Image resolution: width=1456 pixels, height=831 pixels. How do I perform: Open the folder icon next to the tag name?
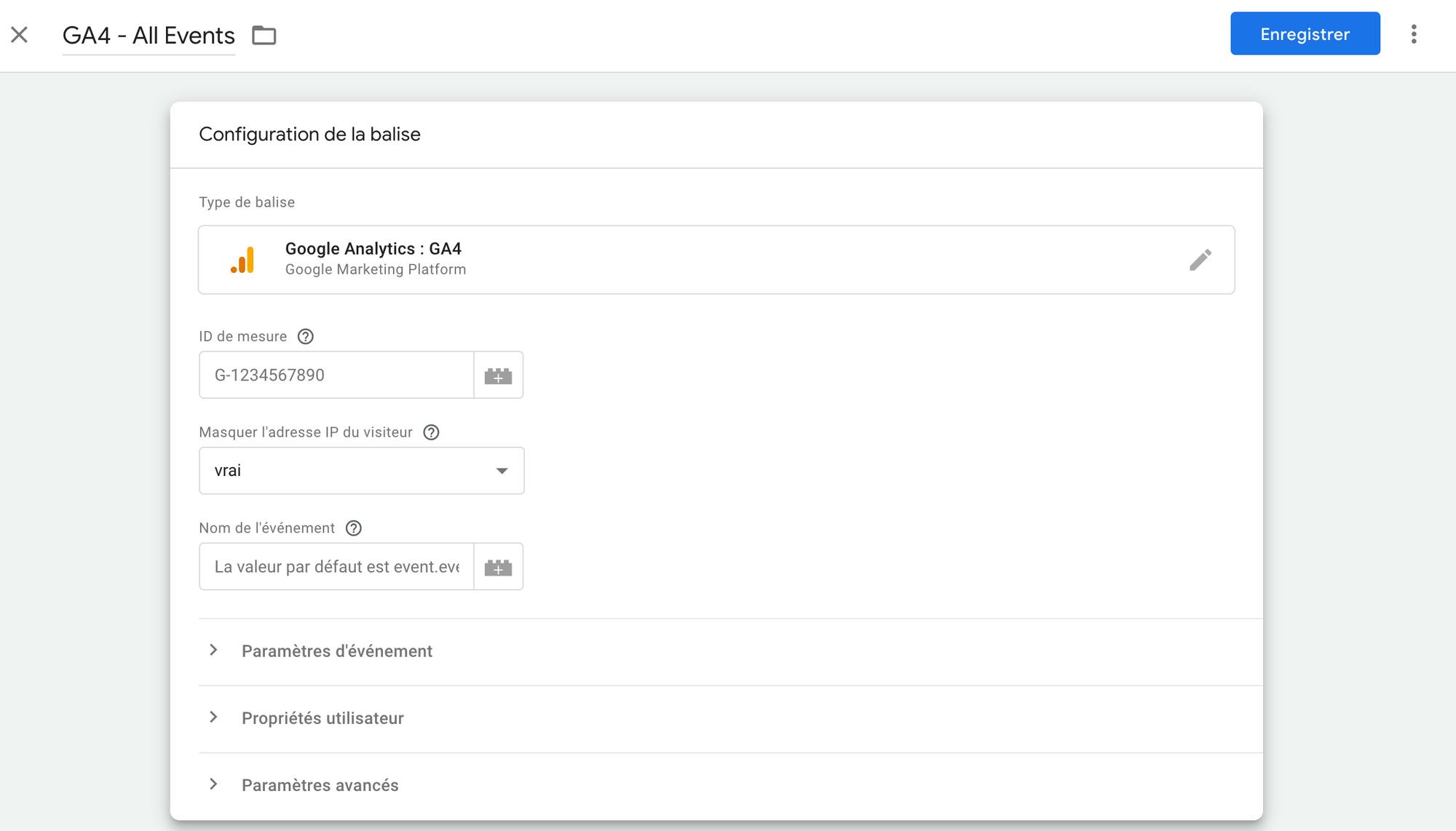(264, 35)
